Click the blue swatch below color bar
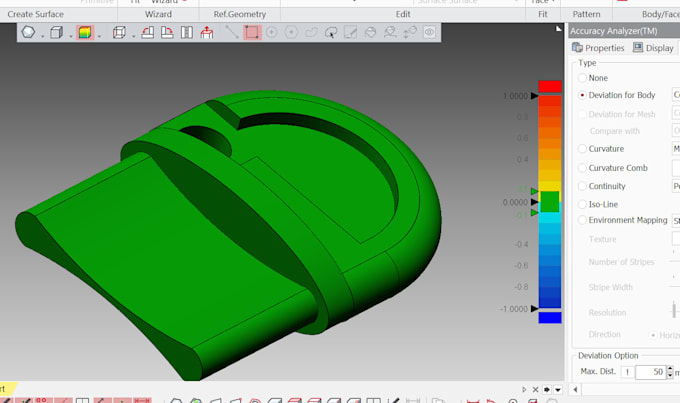This screenshot has width=680, height=403. (x=550, y=318)
